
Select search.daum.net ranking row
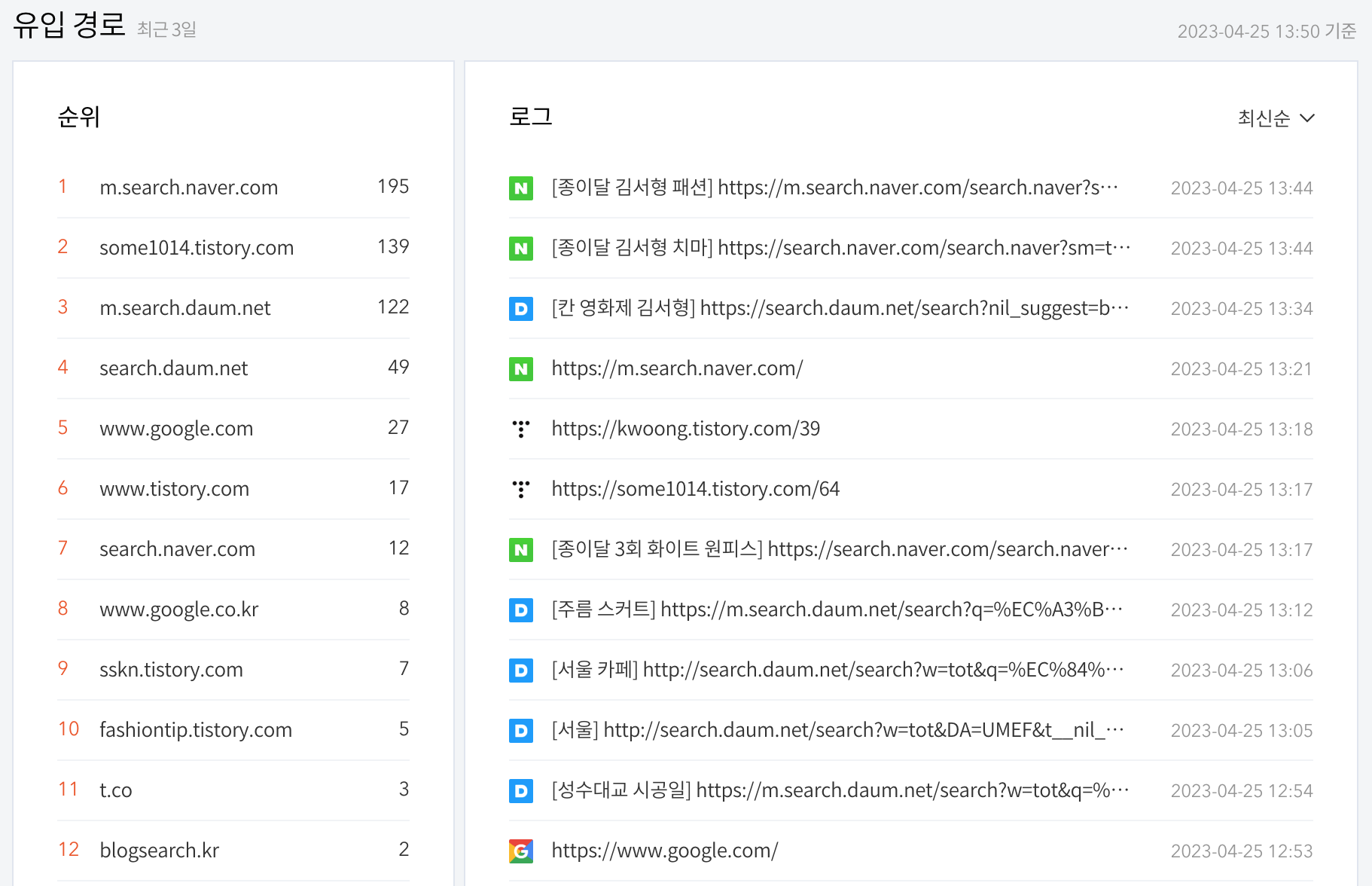click(x=233, y=368)
